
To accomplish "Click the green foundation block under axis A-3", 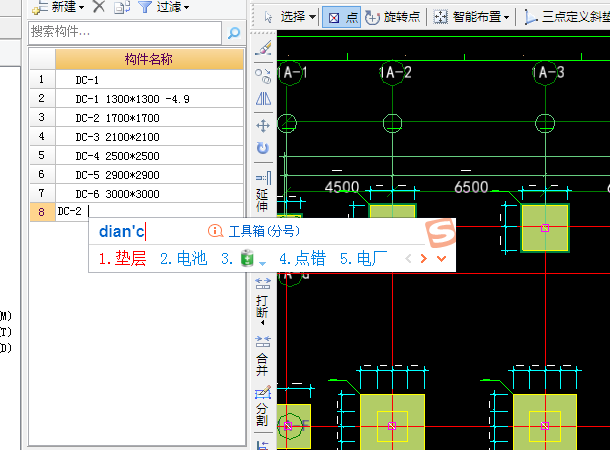I will (x=545, y=228).
